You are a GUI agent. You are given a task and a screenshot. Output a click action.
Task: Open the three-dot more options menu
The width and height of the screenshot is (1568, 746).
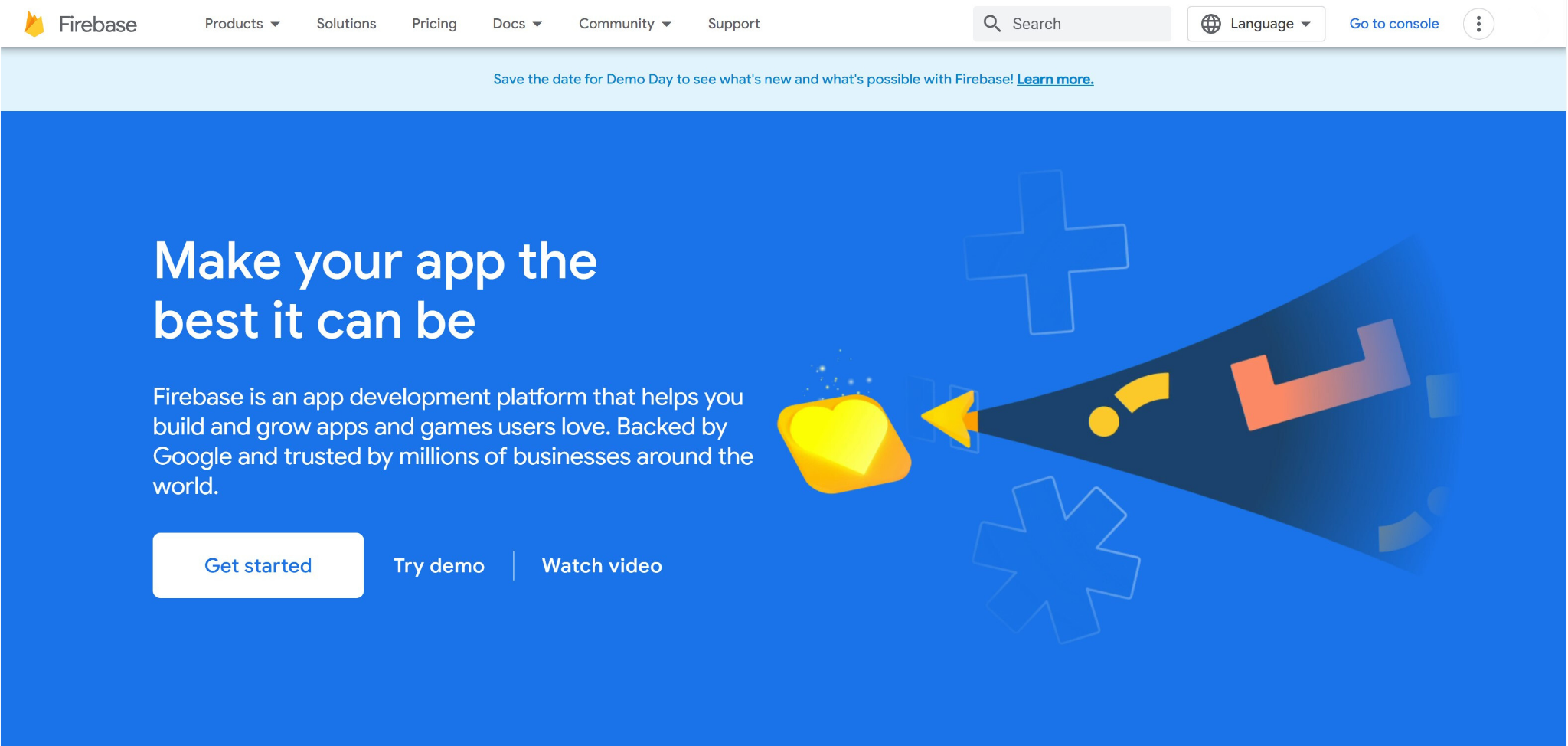(1478, 24)
